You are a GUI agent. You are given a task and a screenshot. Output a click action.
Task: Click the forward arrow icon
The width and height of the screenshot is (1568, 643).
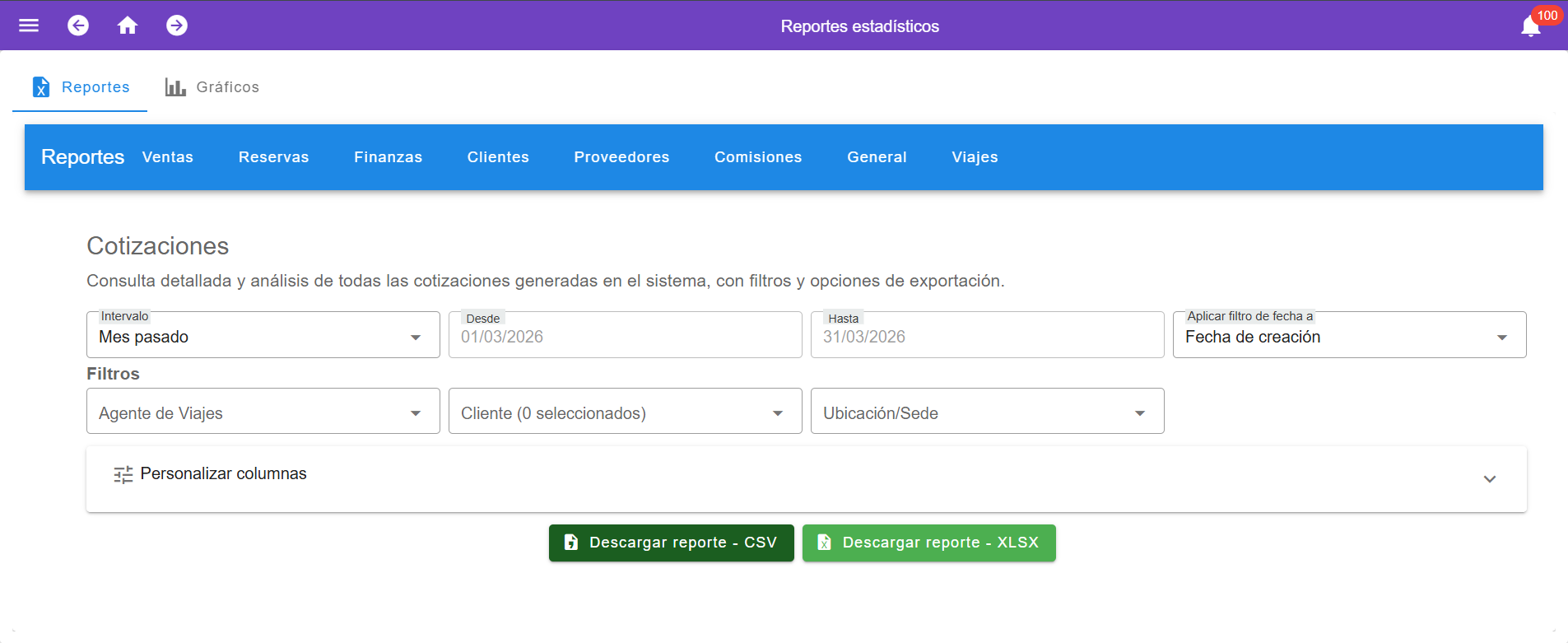(x=177, y=26)
